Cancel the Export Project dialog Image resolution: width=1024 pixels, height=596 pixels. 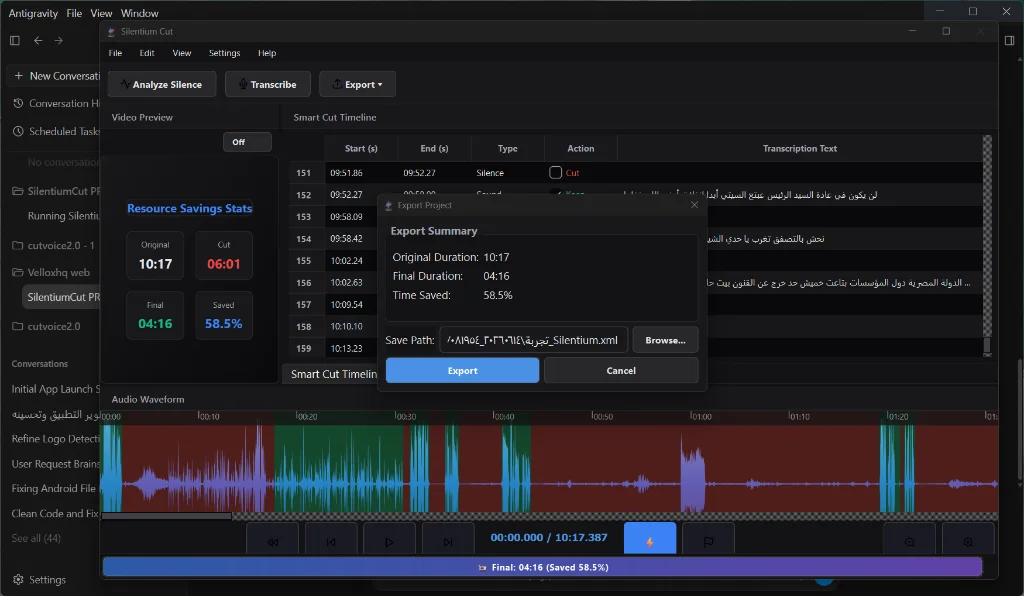point(621,370)
